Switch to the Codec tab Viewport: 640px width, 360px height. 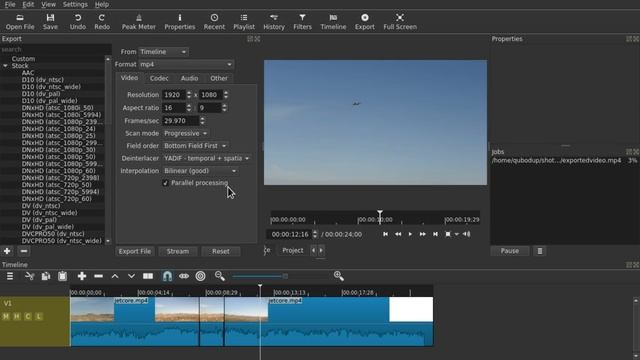click(159, 78)
